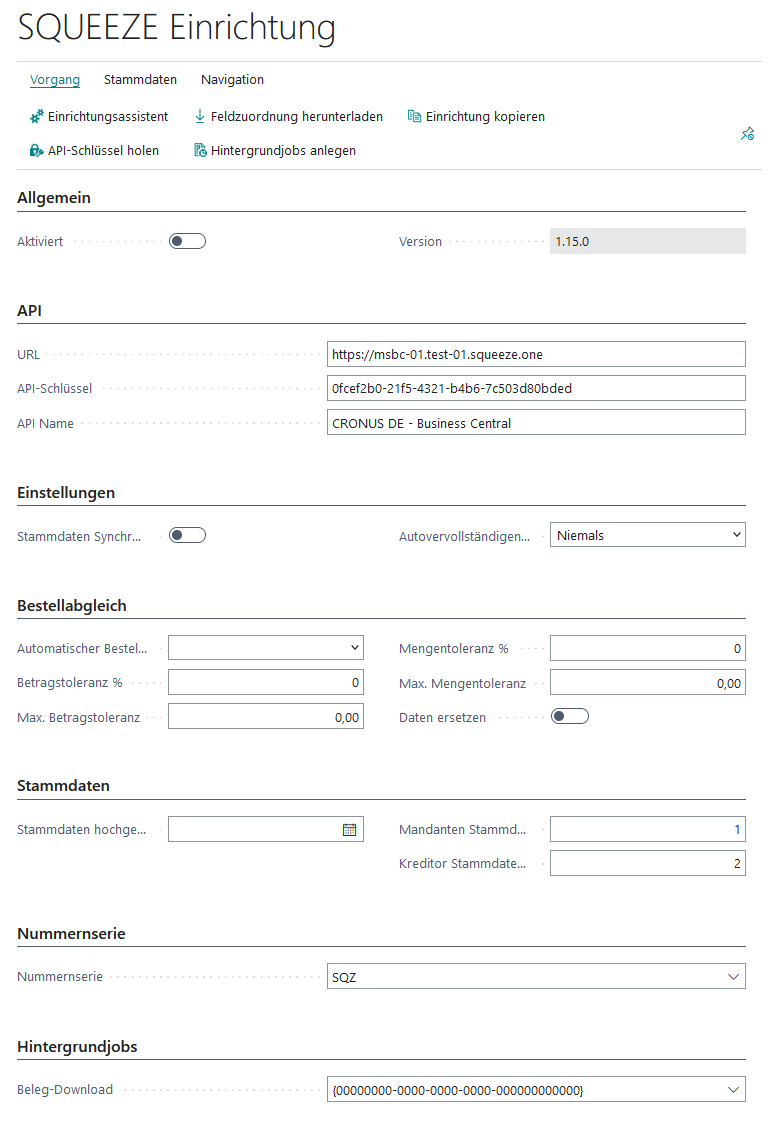The height and width of the screenshot is (1126, 772).
Task: Click the Einrichtungsassistent gear icon
Action: (x=37, y=117)
